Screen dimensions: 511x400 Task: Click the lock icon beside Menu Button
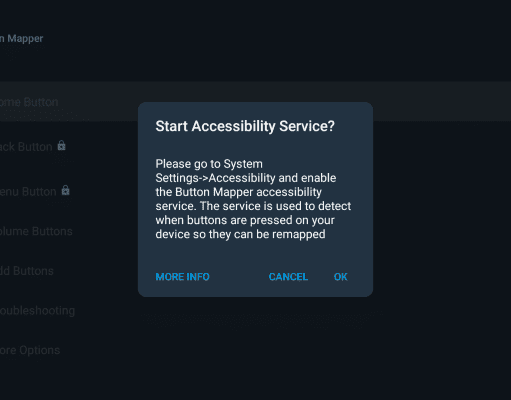[65, 190]
